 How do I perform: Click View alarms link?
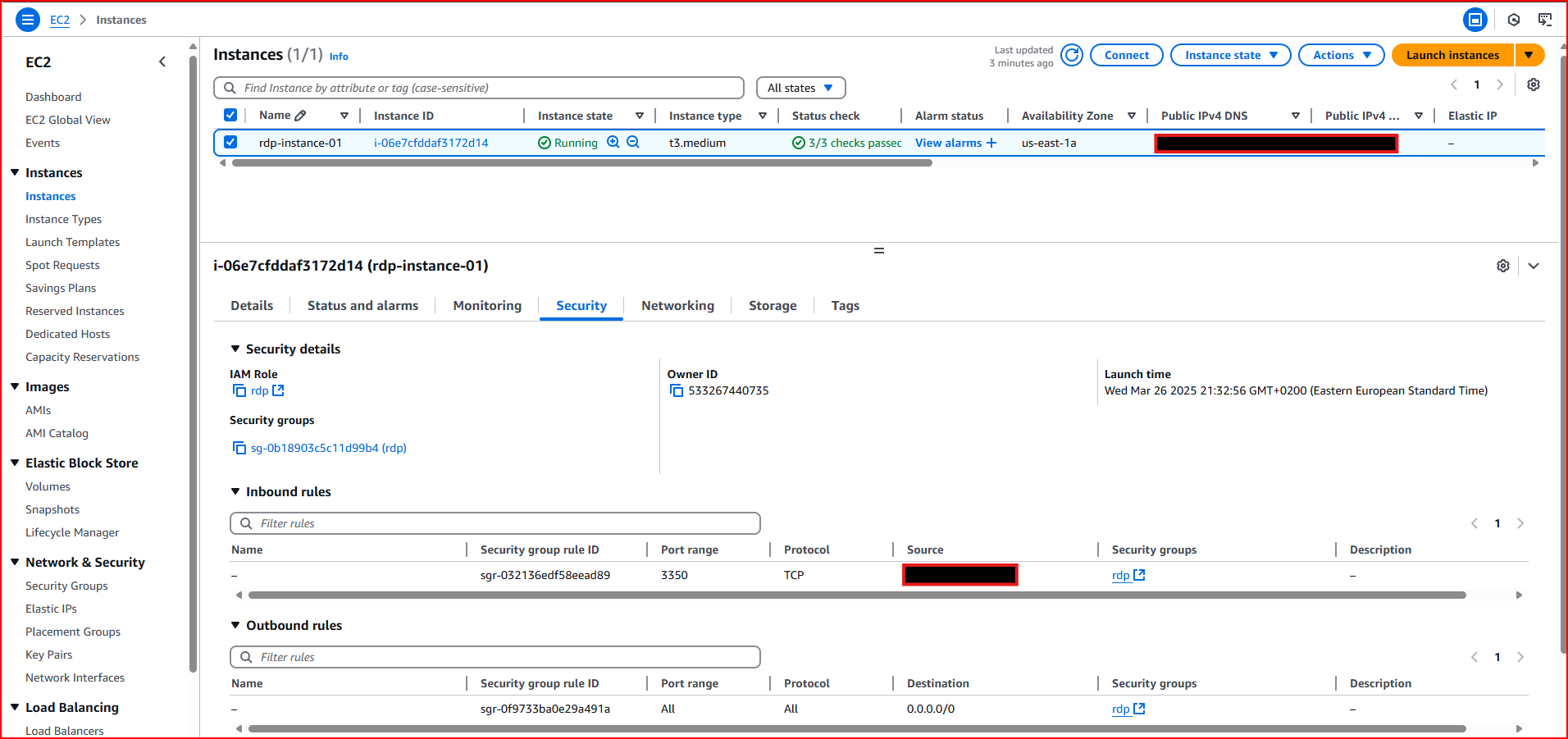(948, 143)
